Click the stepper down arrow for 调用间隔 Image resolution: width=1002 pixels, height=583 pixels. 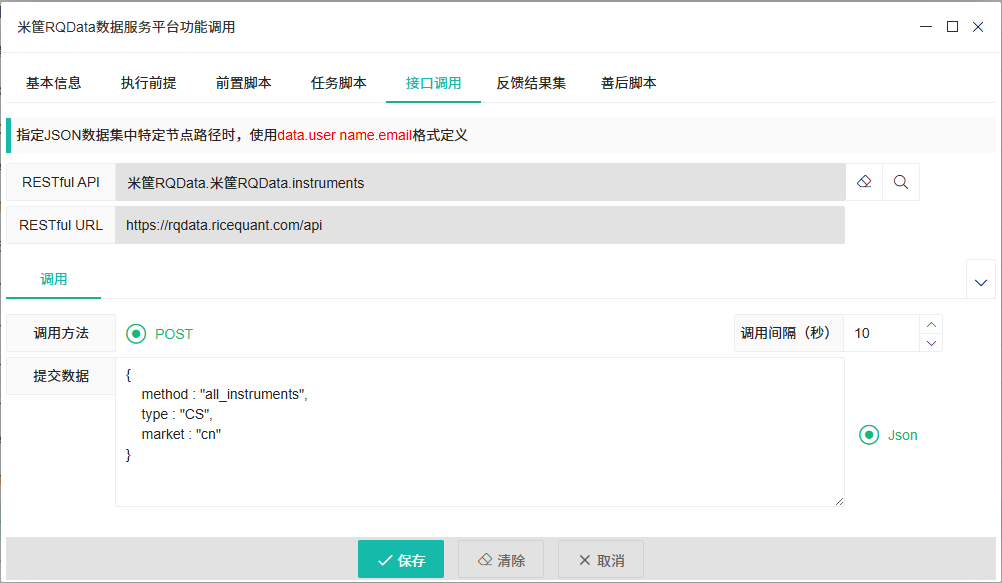[930, 343]
